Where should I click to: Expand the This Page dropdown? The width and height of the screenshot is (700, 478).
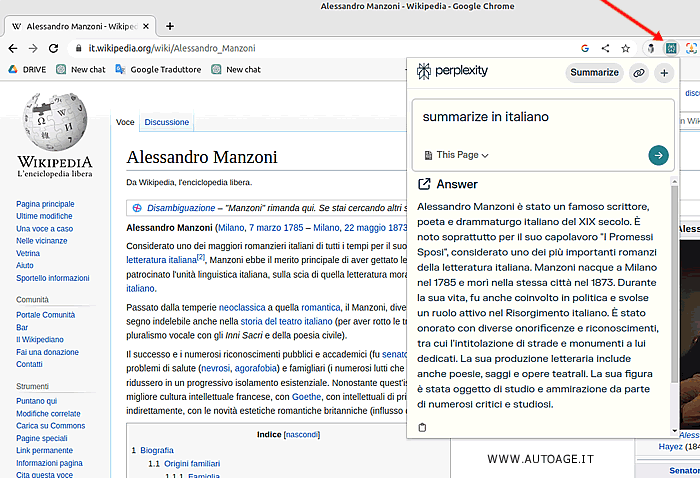pos(456,155)
